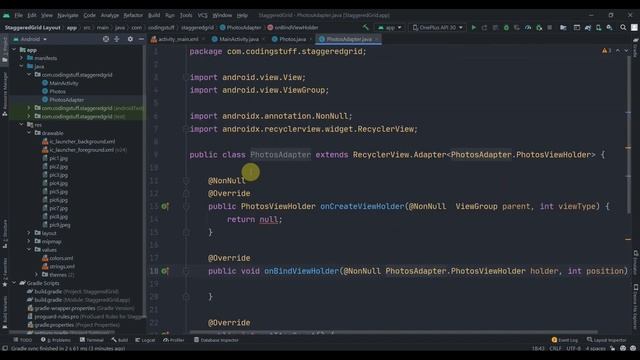
Task: Open the Build menu
Action: pos(154,15)
